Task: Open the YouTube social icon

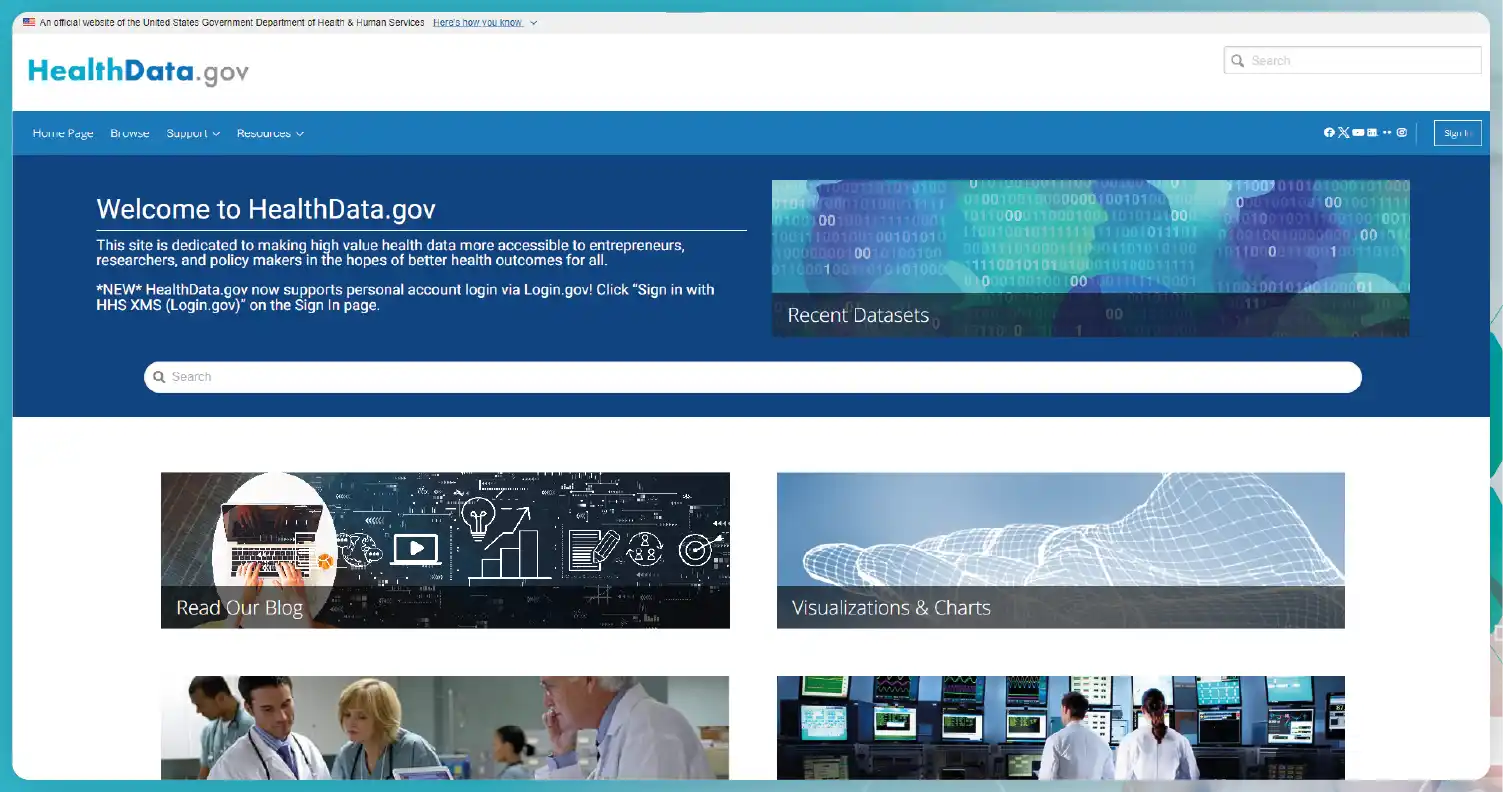Action: click(x=1358, y=132)
